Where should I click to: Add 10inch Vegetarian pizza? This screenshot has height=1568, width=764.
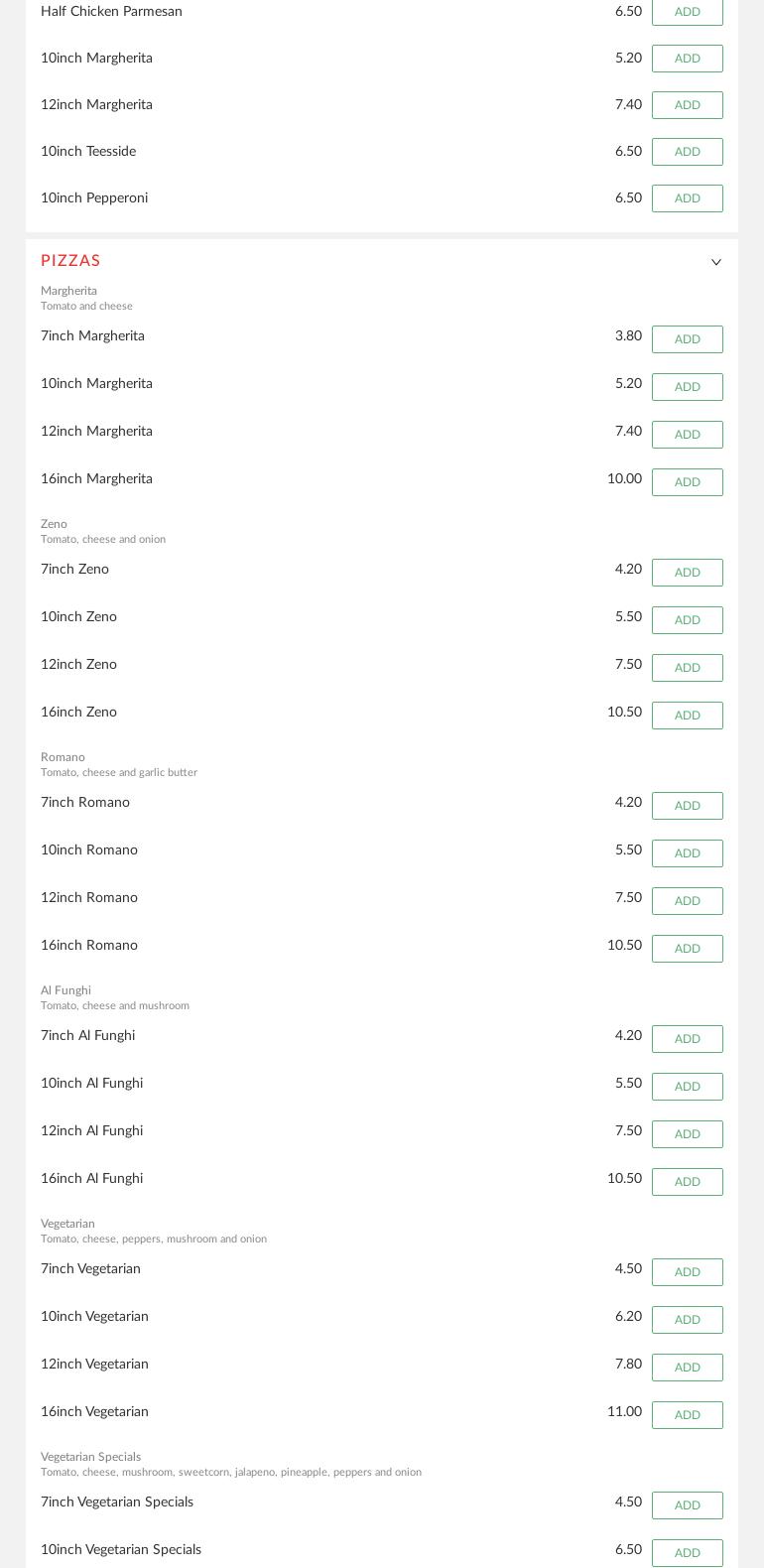[687, 1320]
